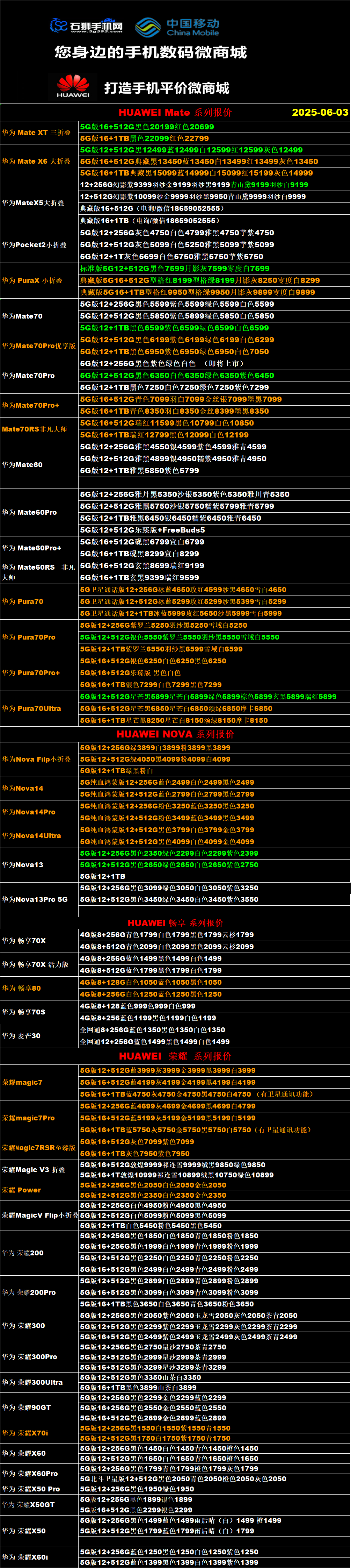This screenshot has height=1568, width=351.
Task: Click the Pura70Pro+ 乐臻版 黑色白色 row
Action: (215, 672)
